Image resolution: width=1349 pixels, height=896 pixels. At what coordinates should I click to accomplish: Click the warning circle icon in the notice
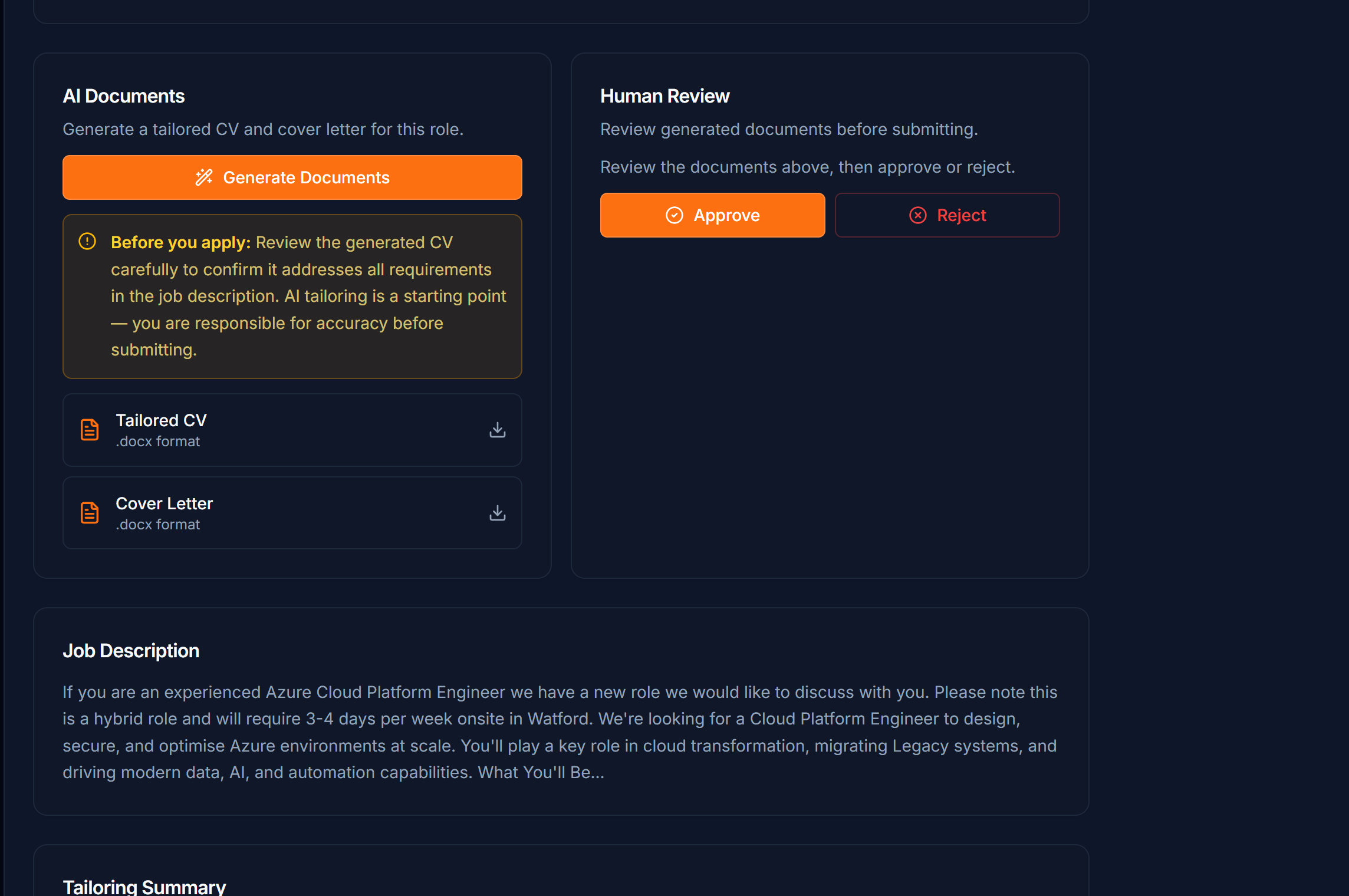pyautogui.click(x=87, y=242)
